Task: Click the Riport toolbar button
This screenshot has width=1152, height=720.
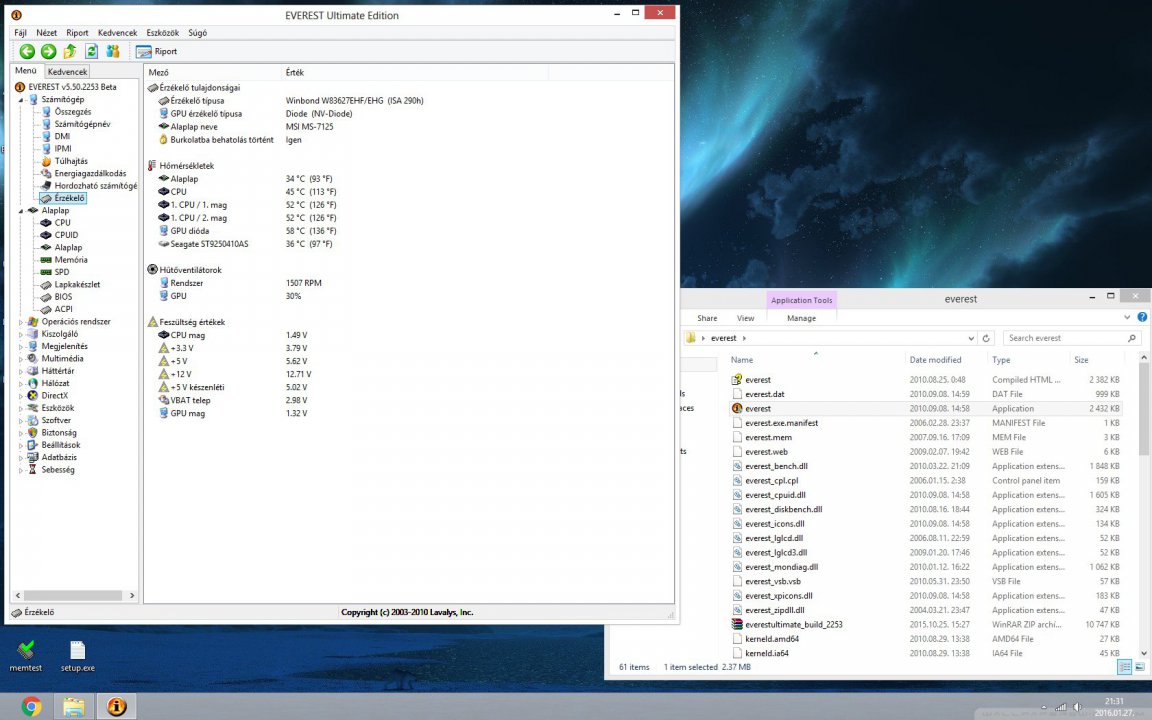Action: pyautogui.click(x=157, y=51)
